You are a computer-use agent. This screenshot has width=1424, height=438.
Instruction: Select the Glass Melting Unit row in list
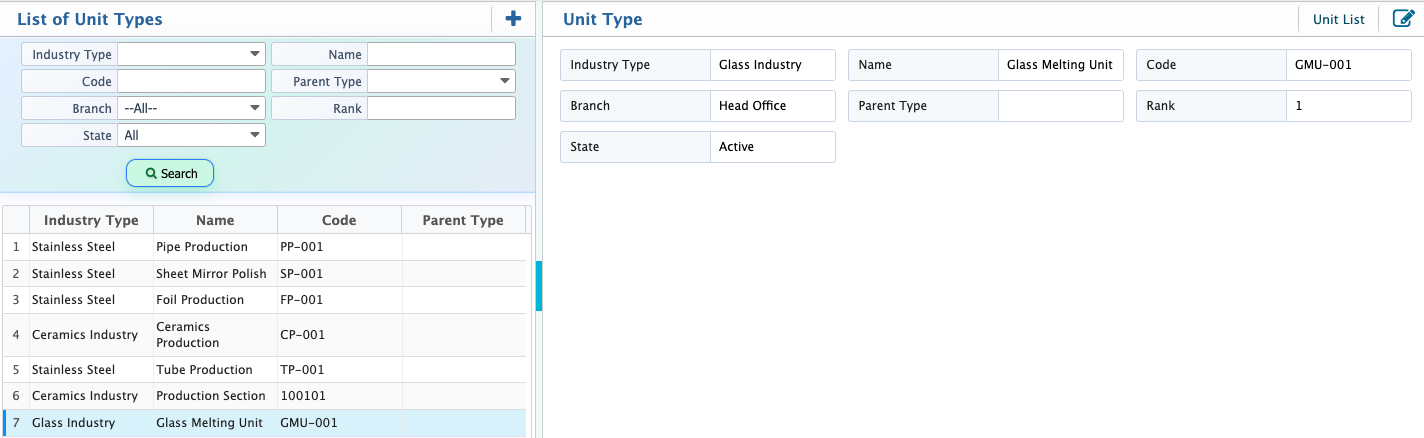click(x=264, y=423)
